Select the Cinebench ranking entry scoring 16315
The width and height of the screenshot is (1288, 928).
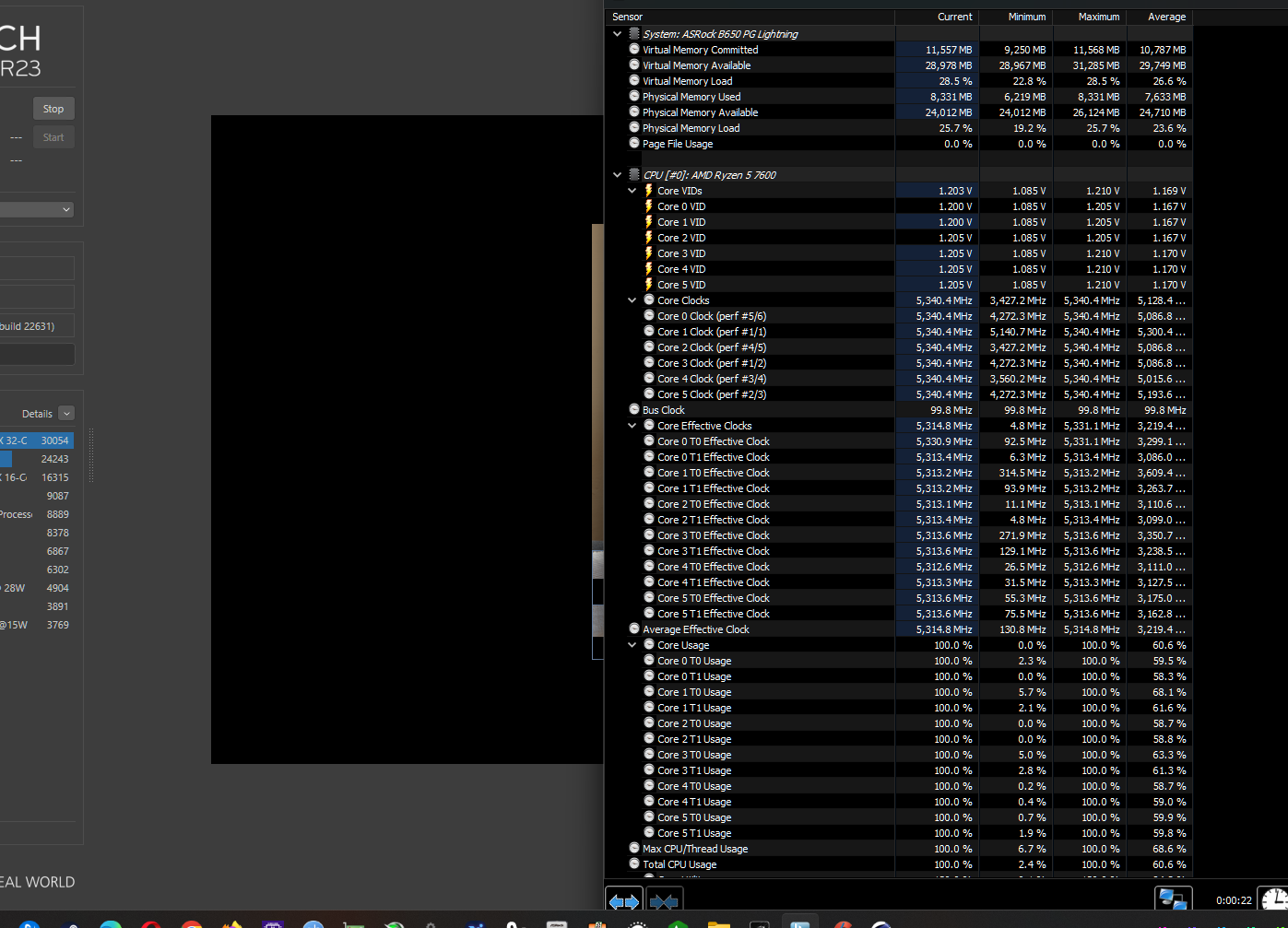click(x=37, y=477)
